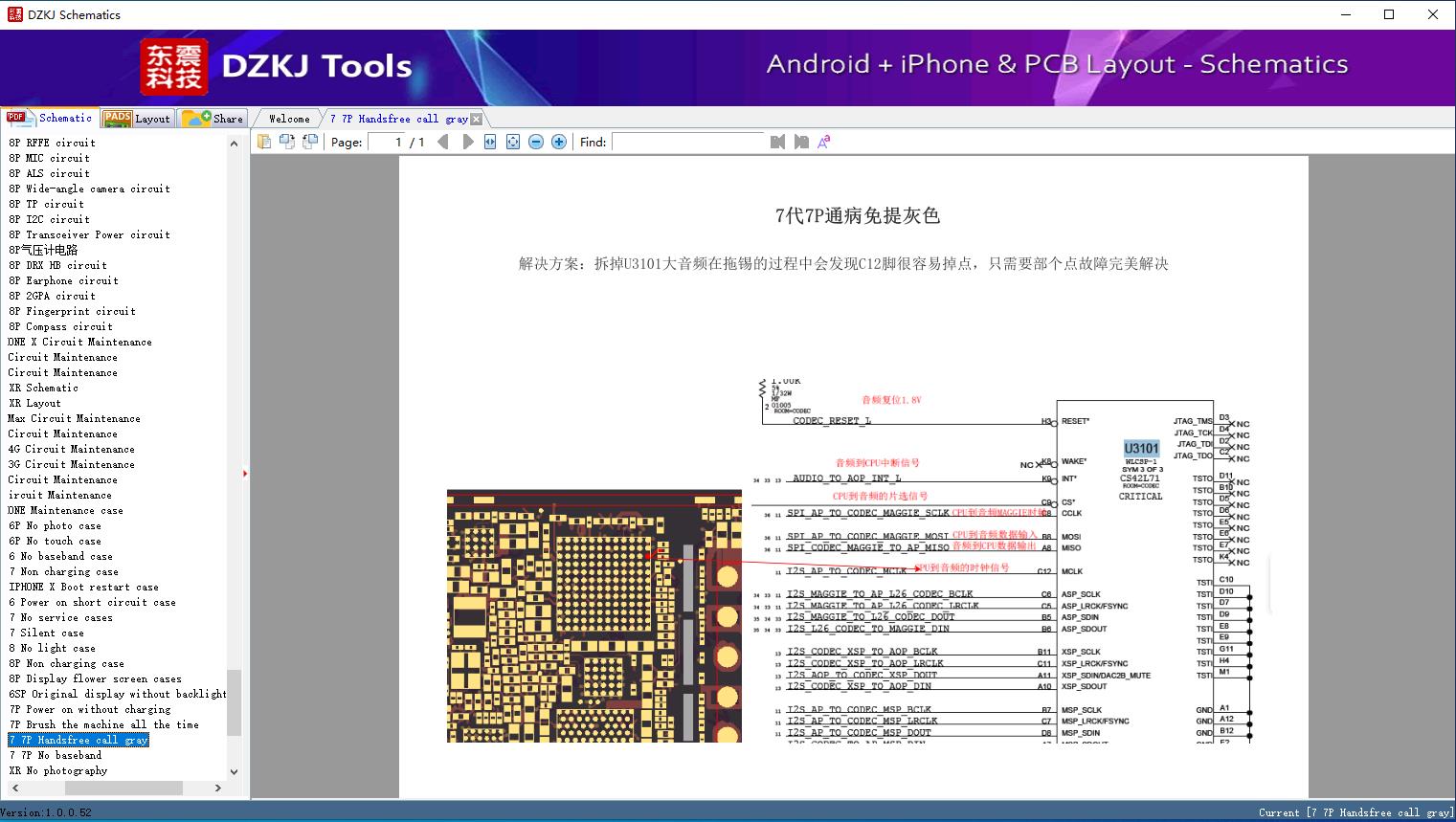Open '6P No photo case'
Image resolution: width=1456 pixels, height=822 pixels.
pos(55,525)
